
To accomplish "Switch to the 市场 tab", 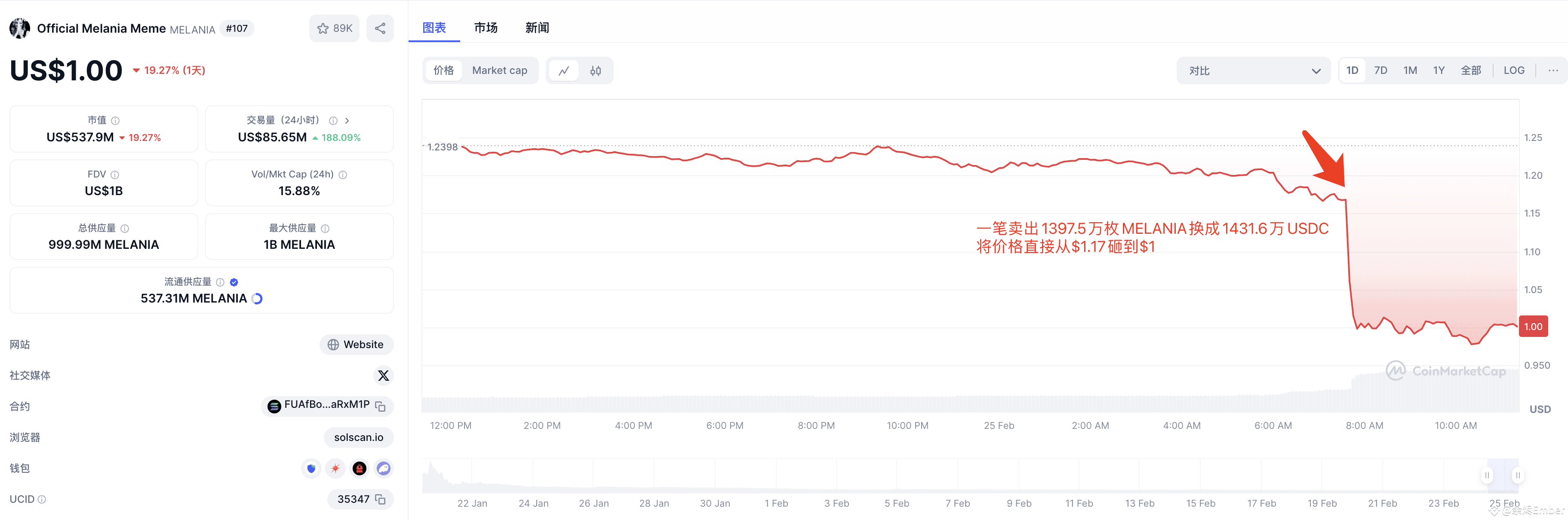I will click(x=486, y=28).
